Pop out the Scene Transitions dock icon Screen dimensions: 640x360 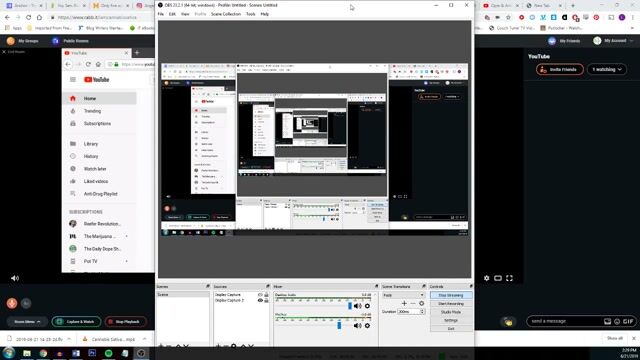click(424, 287)
